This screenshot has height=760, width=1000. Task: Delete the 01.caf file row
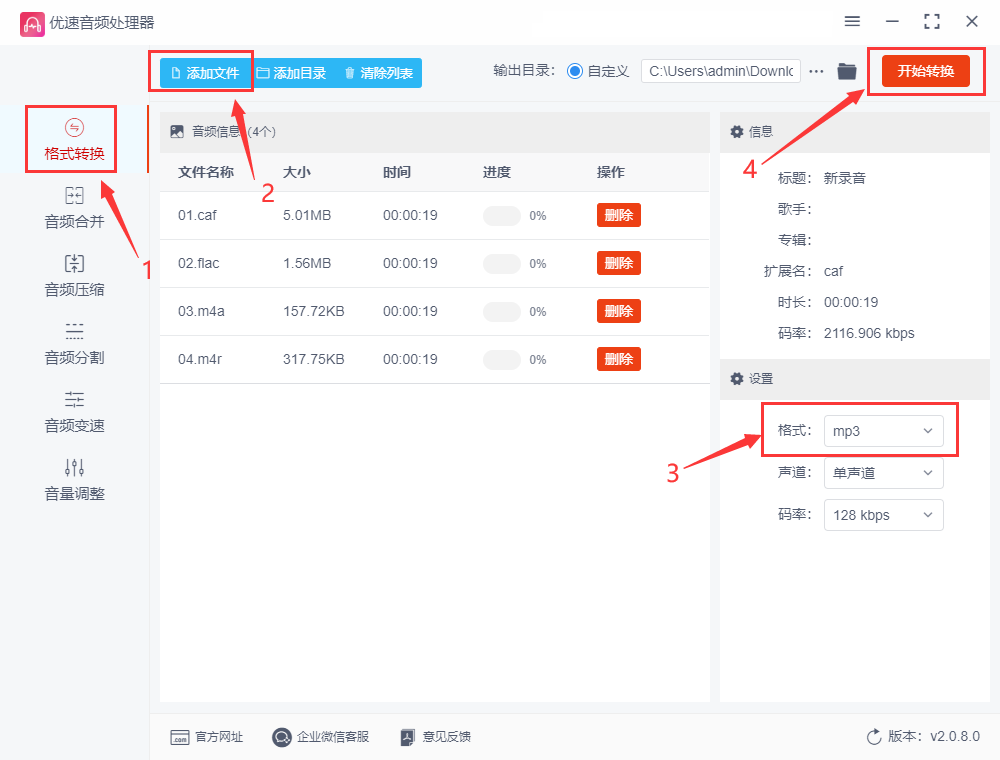[619, 215]
